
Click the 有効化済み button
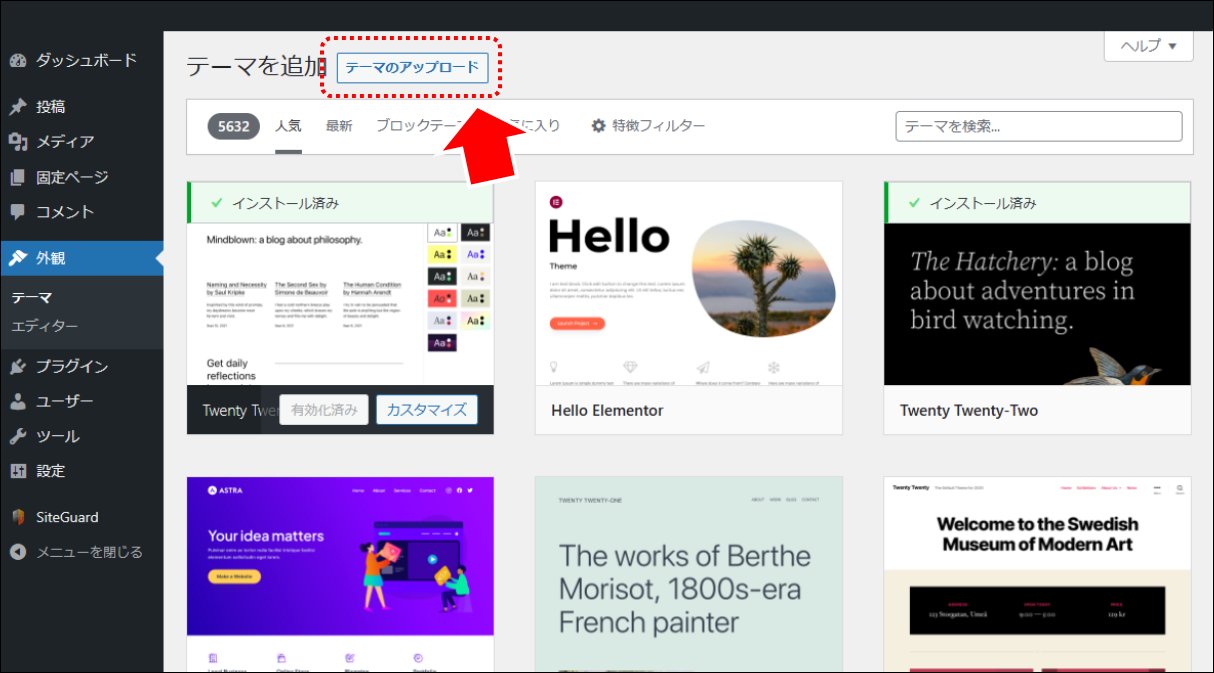pyautogui.click(x=324, y=410)
